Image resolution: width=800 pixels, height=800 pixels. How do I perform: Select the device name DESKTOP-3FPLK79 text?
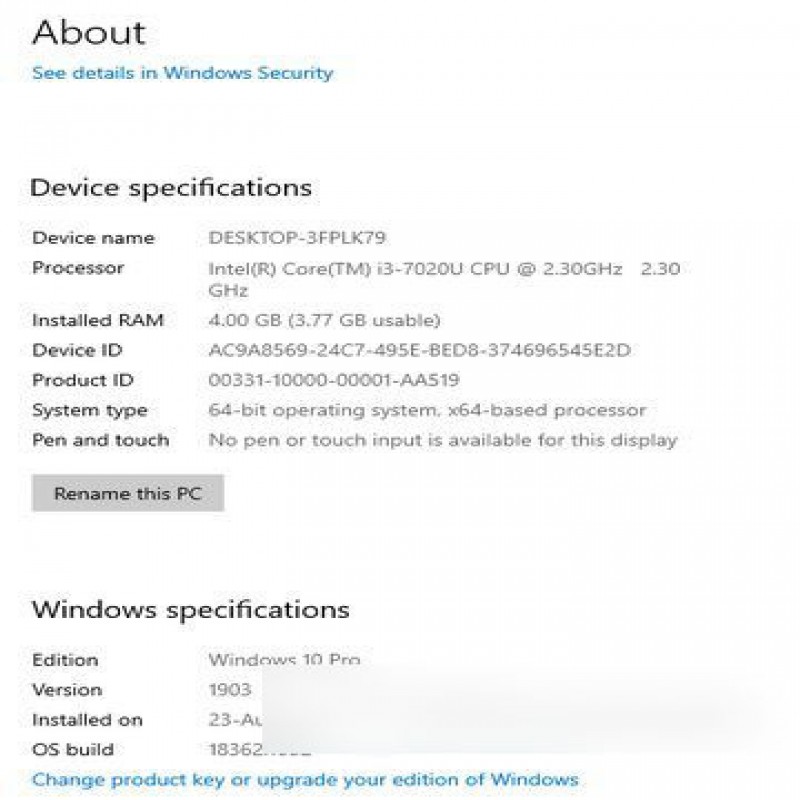297,238
